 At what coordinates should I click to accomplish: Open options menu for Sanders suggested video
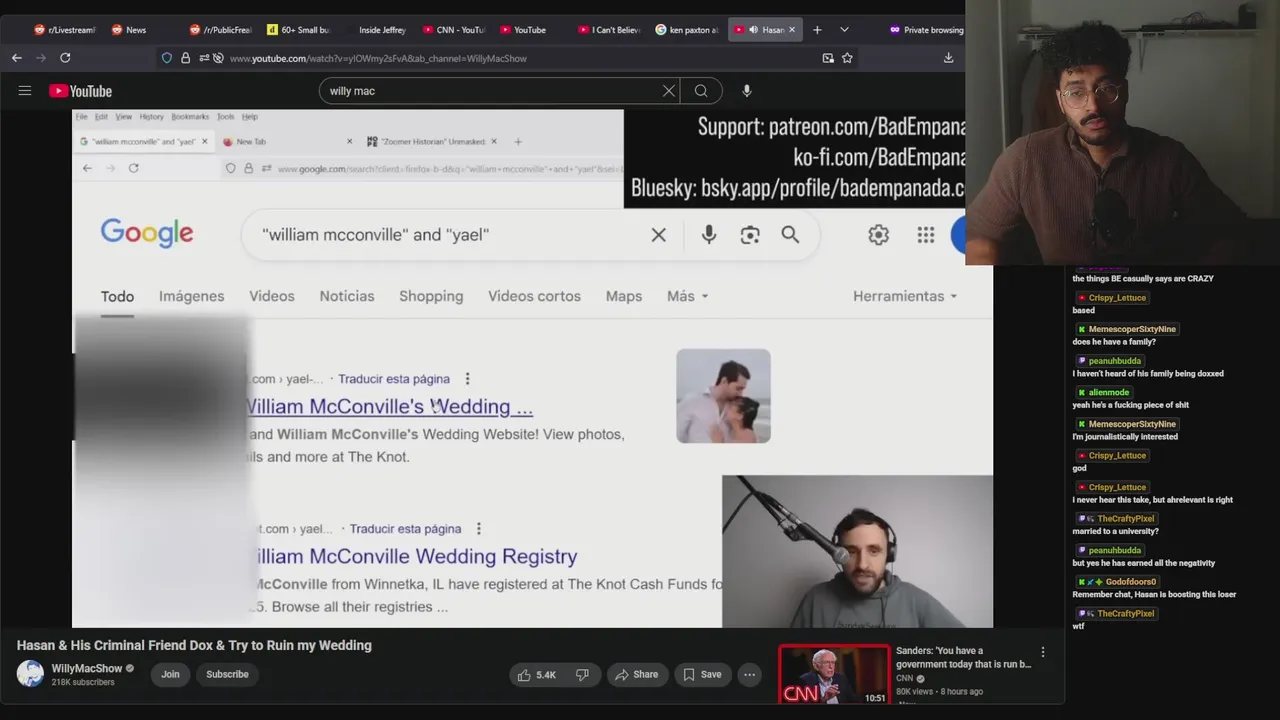click(1043, 652)
